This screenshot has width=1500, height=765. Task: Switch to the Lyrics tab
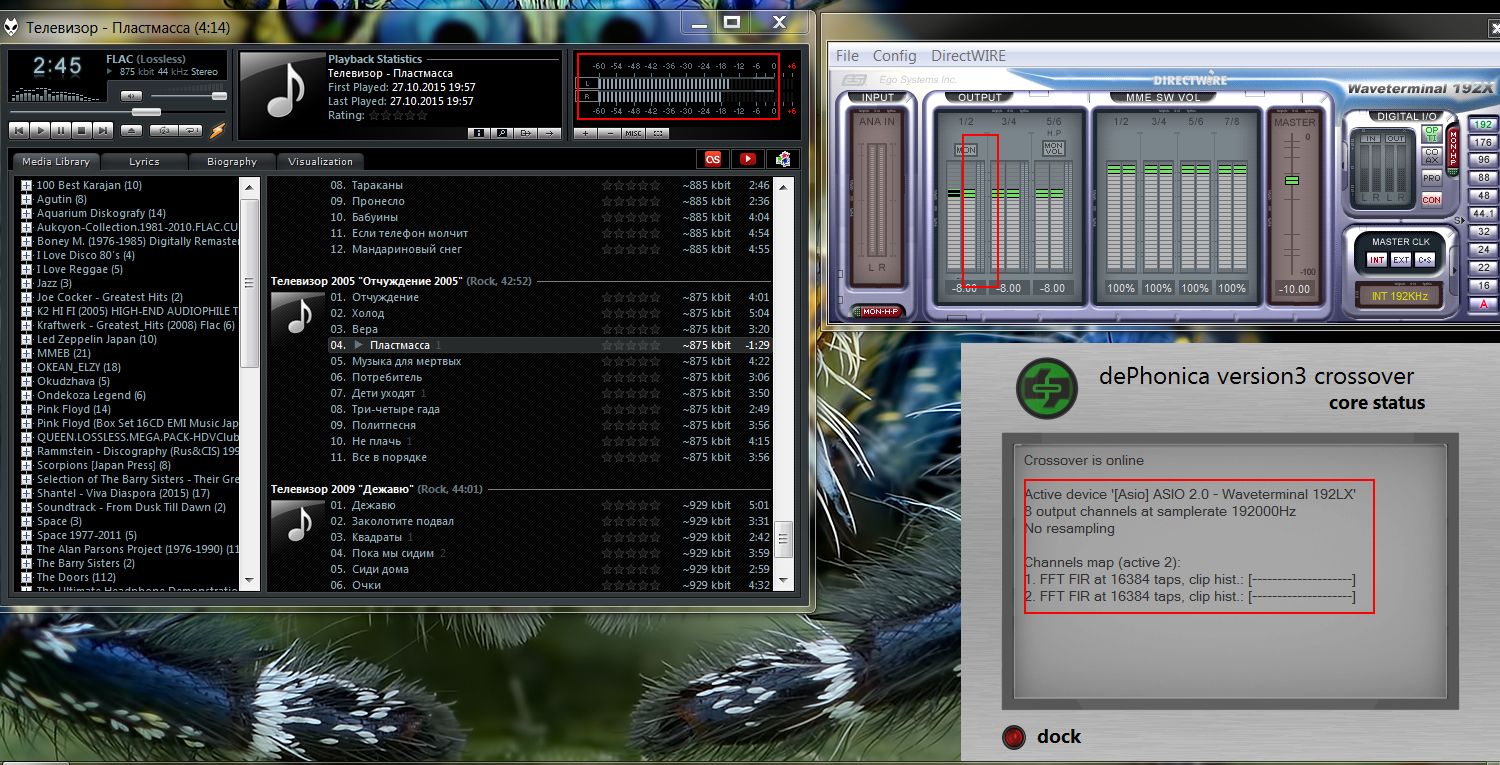click(144, 161)
